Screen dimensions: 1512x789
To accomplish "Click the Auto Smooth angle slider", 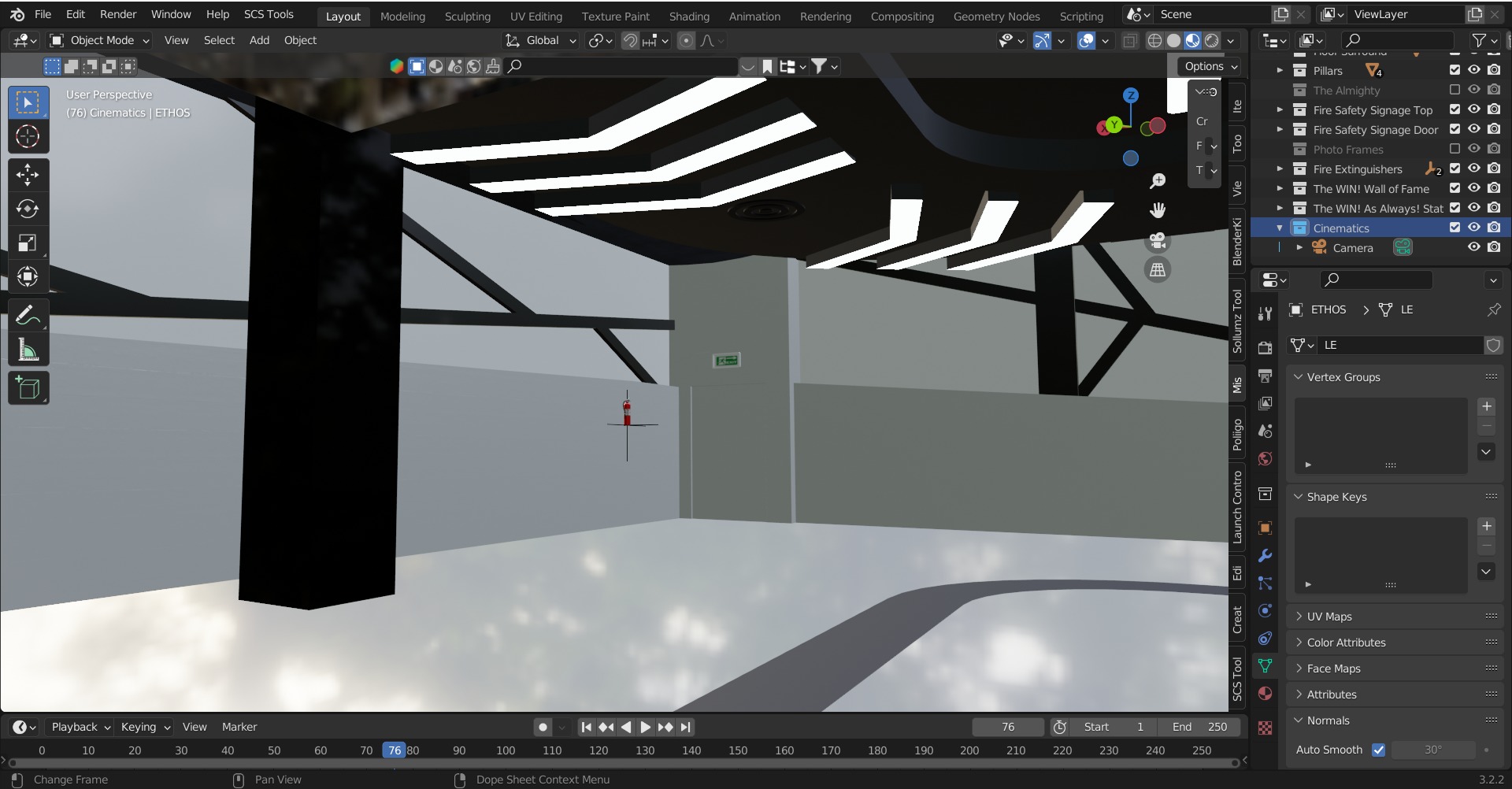I will point(1433,750).
